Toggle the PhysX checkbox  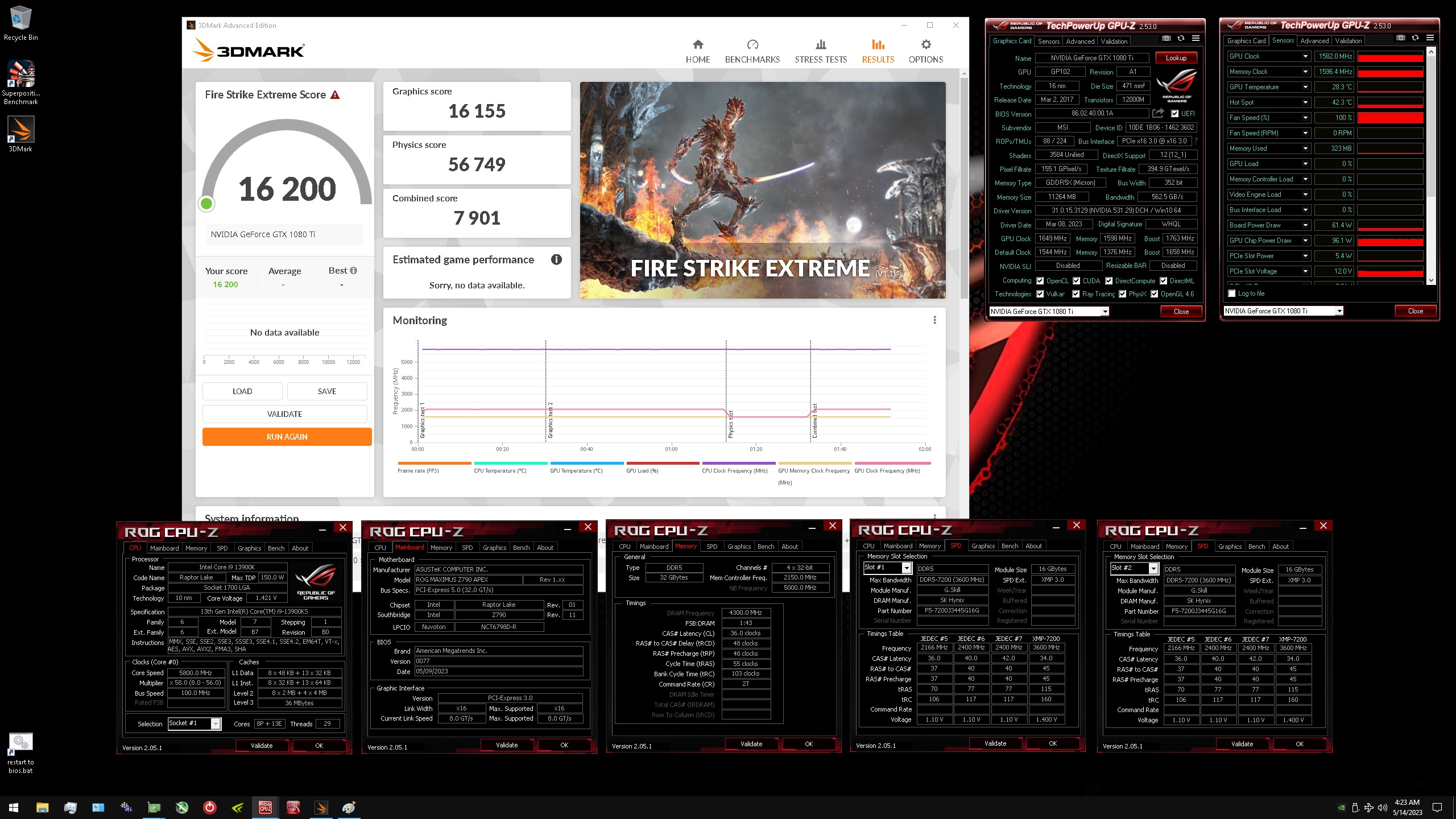pos(1123,294)
